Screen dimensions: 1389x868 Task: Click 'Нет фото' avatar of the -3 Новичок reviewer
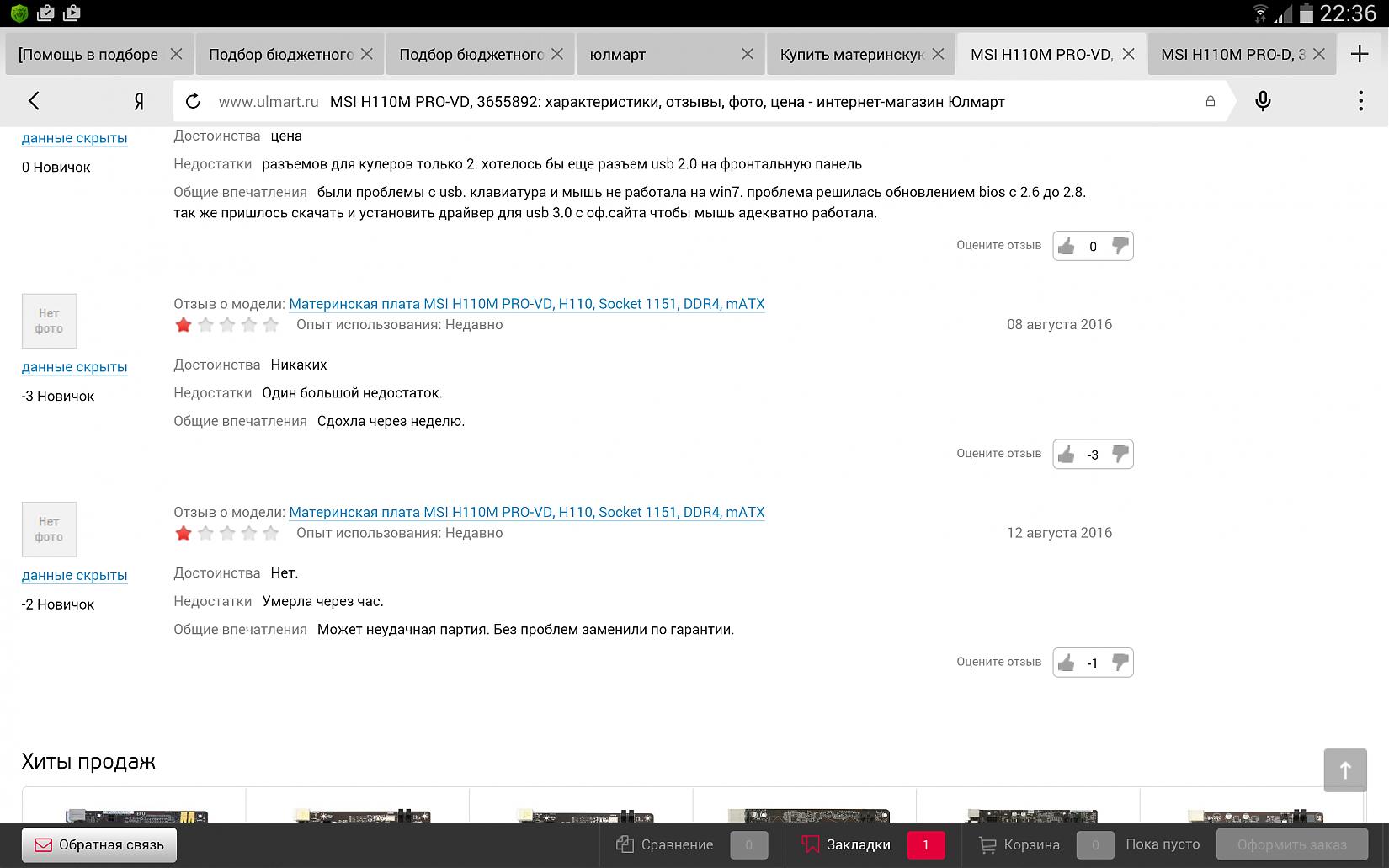(x=49, y=321)
